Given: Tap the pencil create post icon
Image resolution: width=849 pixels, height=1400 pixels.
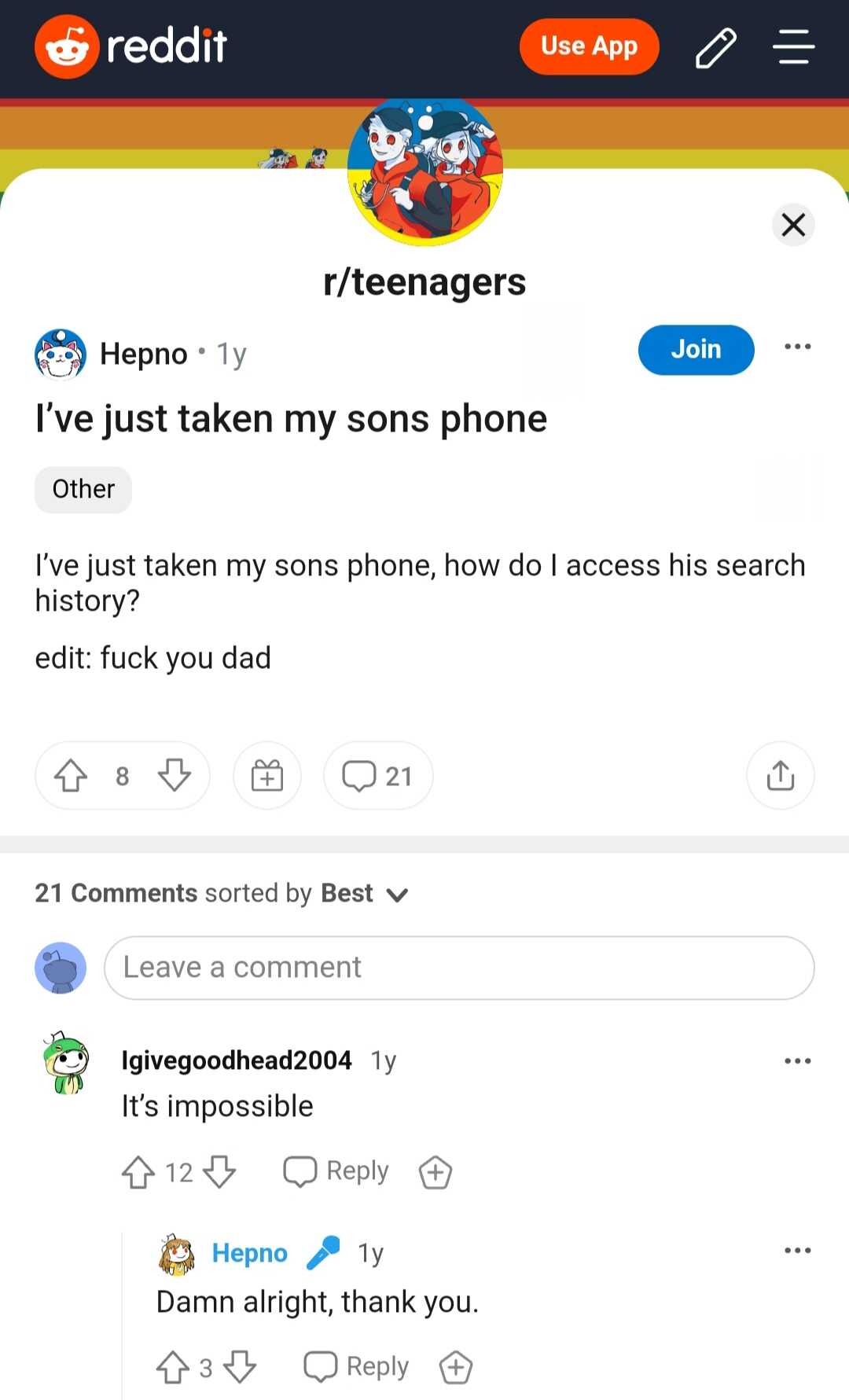Looking at the screenshot, I should (x=715, y=47).
